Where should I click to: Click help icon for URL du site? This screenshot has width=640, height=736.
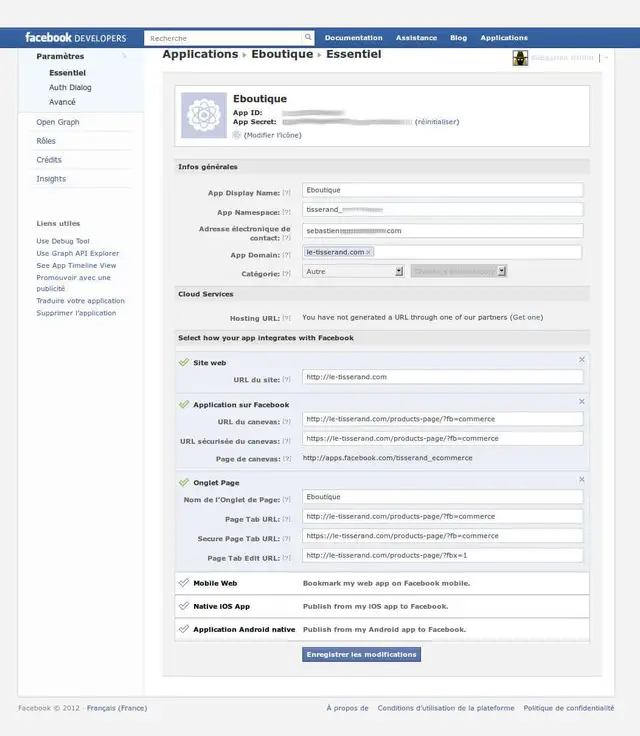pos(286,380)
